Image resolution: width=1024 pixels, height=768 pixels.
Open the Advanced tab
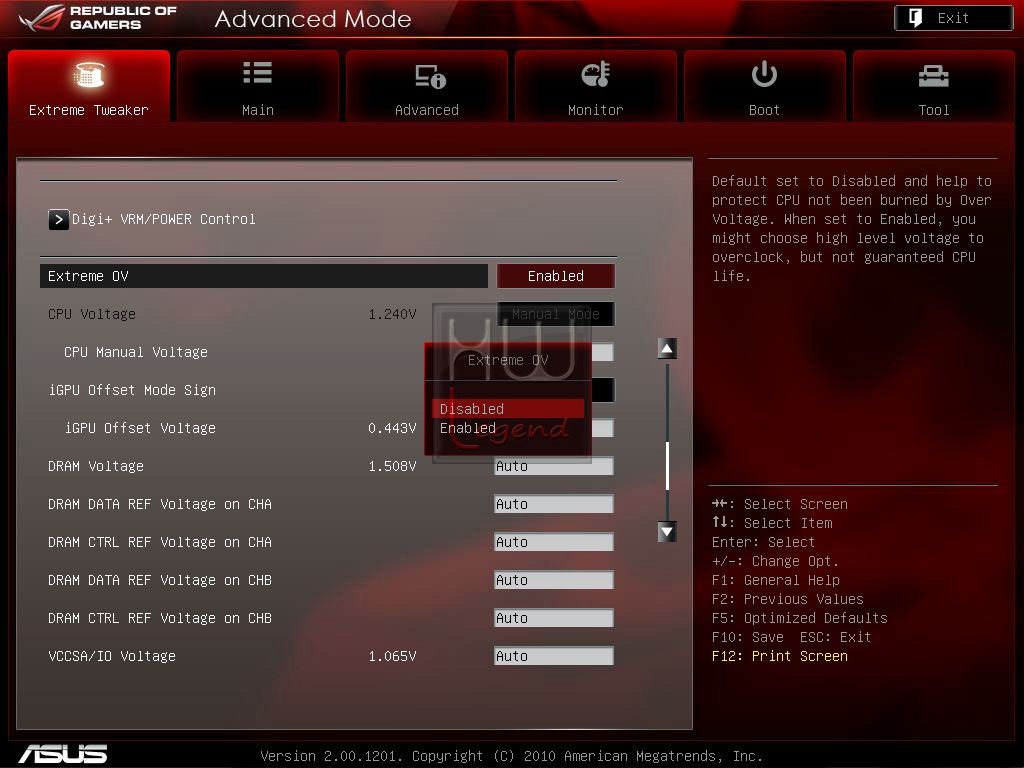(x=427, y=86)
